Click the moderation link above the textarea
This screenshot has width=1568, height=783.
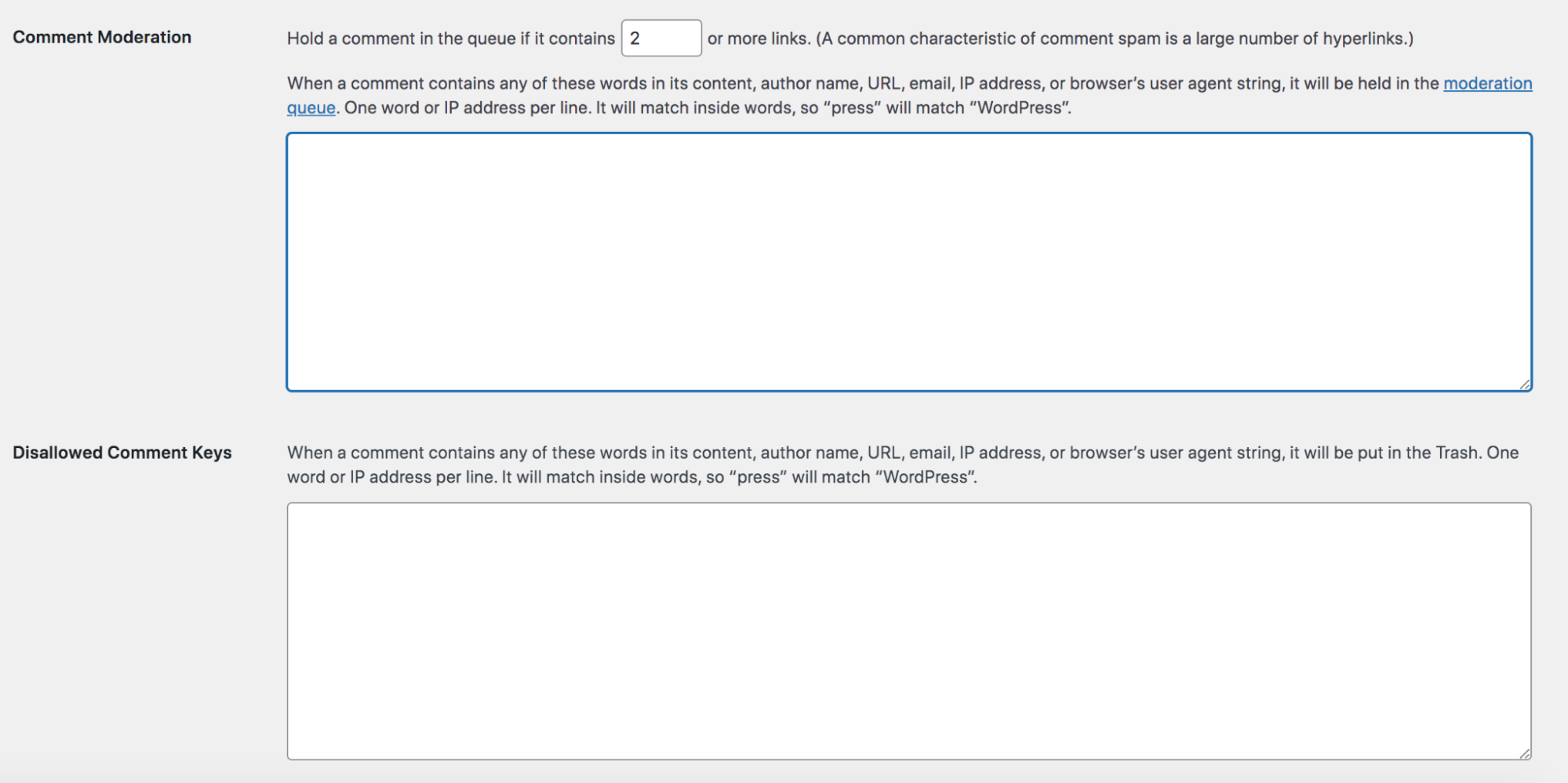tap(1488, 83)
